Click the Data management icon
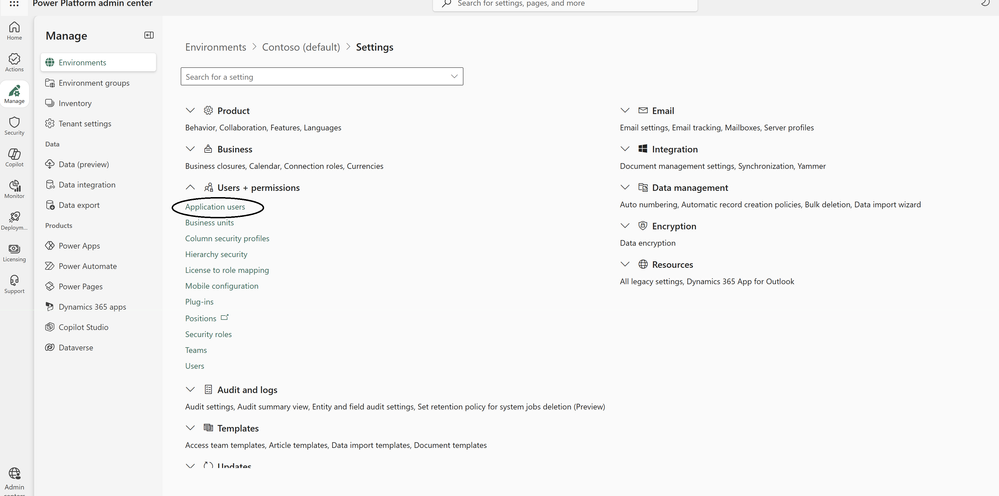Viewport: 999px width, 496px height. pyautogui.click(x=642, y=187)
